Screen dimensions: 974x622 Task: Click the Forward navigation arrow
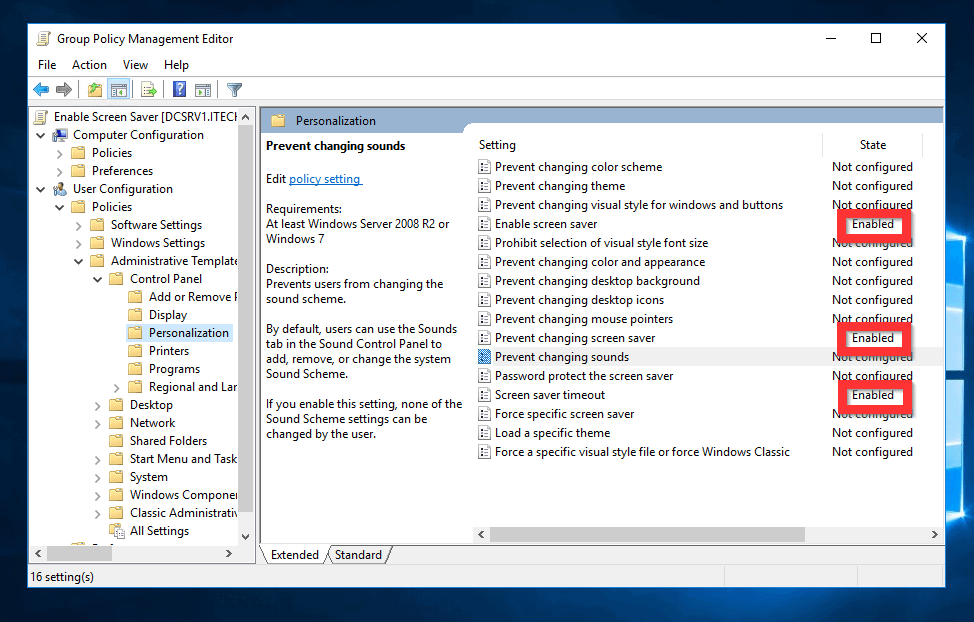[63, 89]
